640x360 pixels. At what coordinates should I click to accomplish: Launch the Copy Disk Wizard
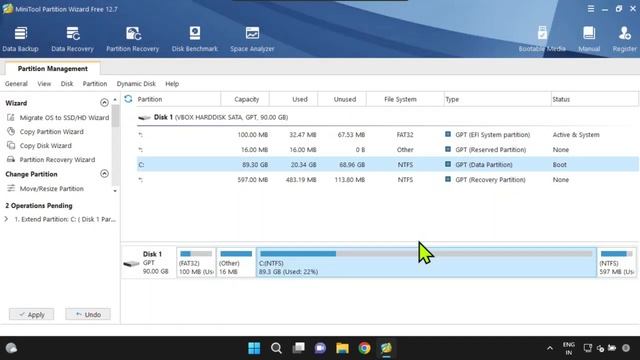(40, 146)
